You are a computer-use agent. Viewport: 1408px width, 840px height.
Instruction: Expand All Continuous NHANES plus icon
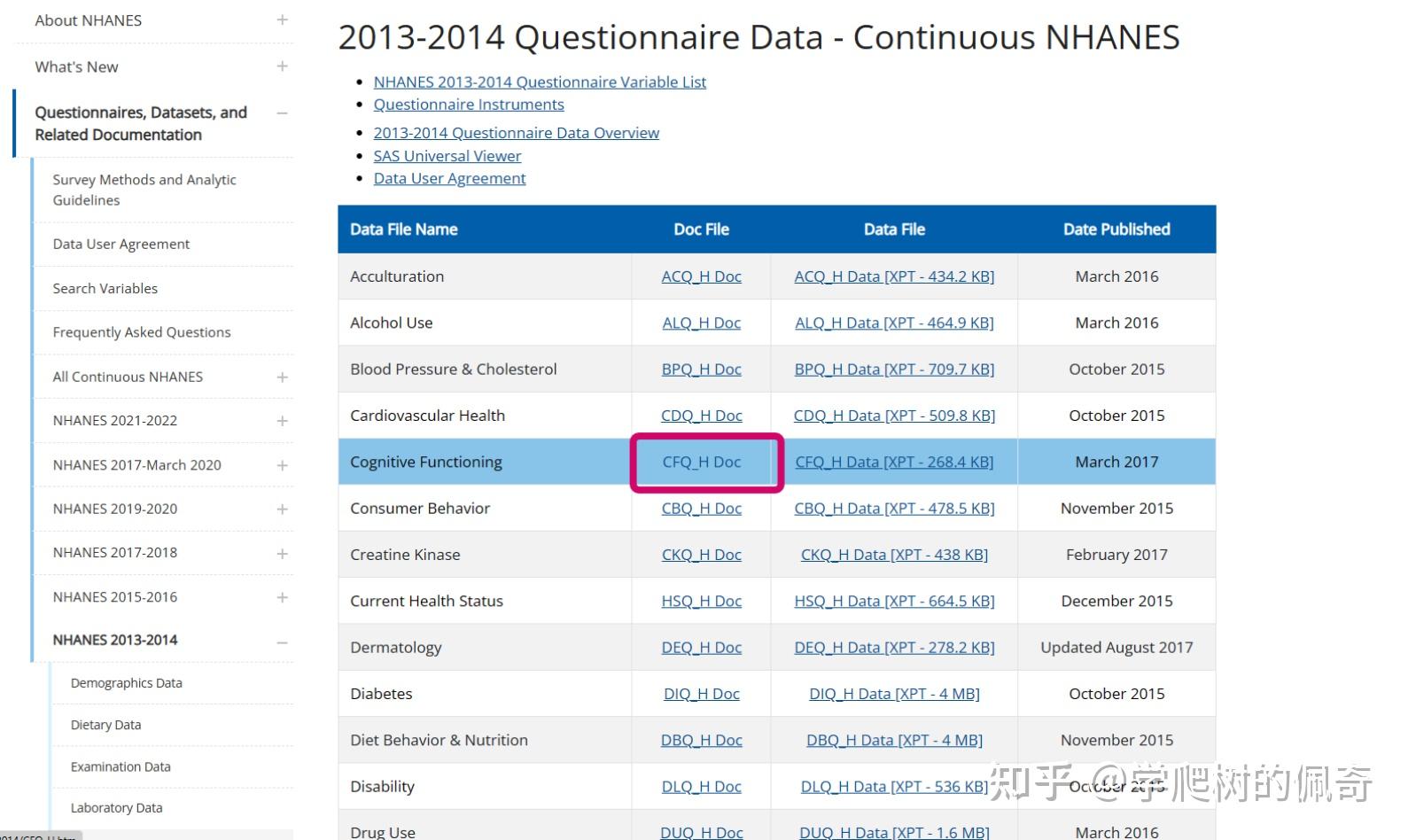[x=282, y=377]
